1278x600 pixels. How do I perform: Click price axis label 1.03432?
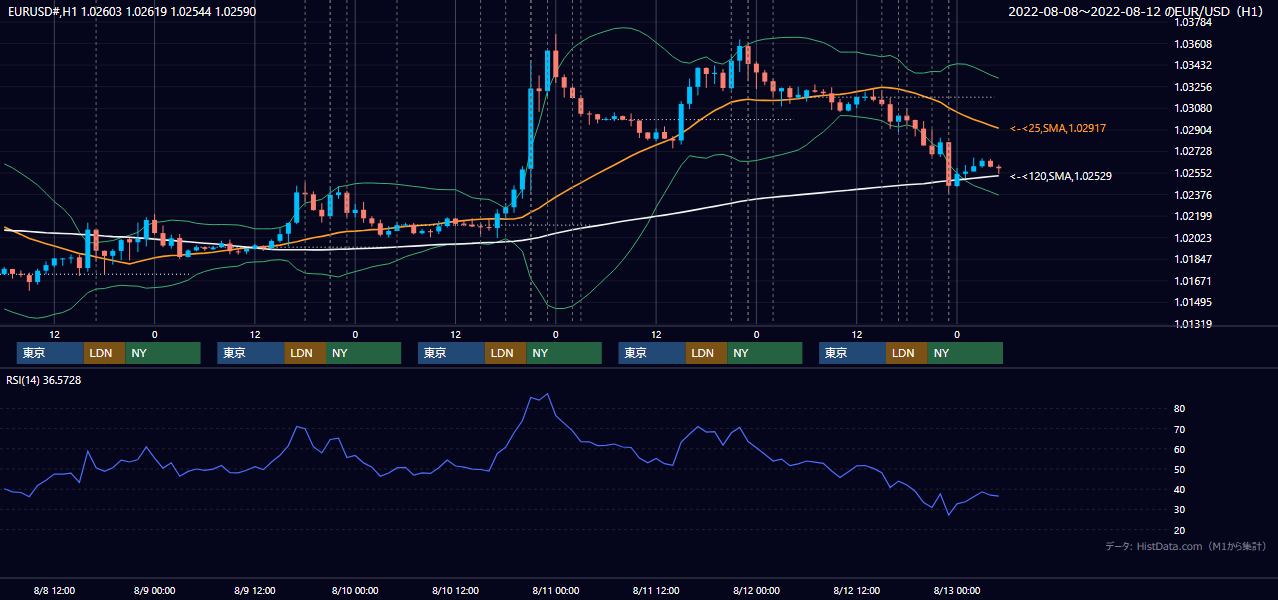(1194, 65)
